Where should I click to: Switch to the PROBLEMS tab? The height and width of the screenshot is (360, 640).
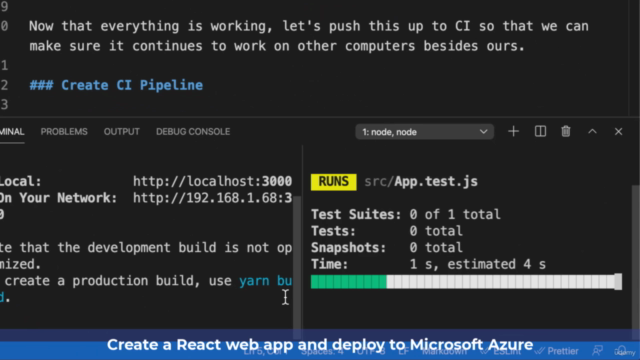(64, 132)
